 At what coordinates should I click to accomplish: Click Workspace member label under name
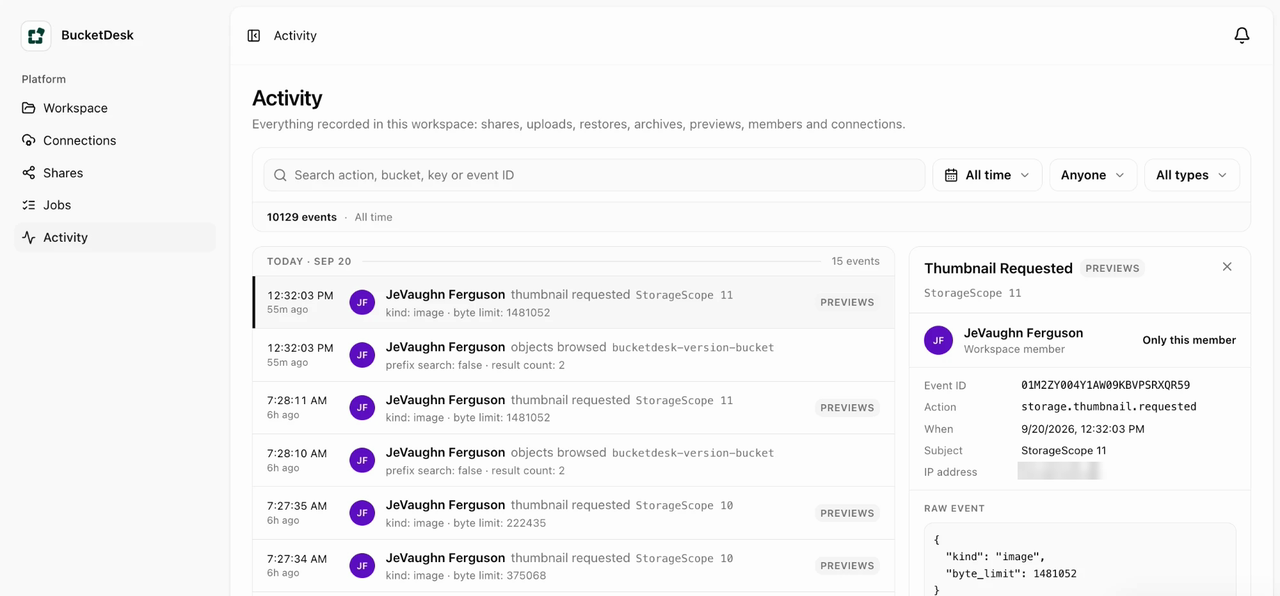tap(1014, 350)
